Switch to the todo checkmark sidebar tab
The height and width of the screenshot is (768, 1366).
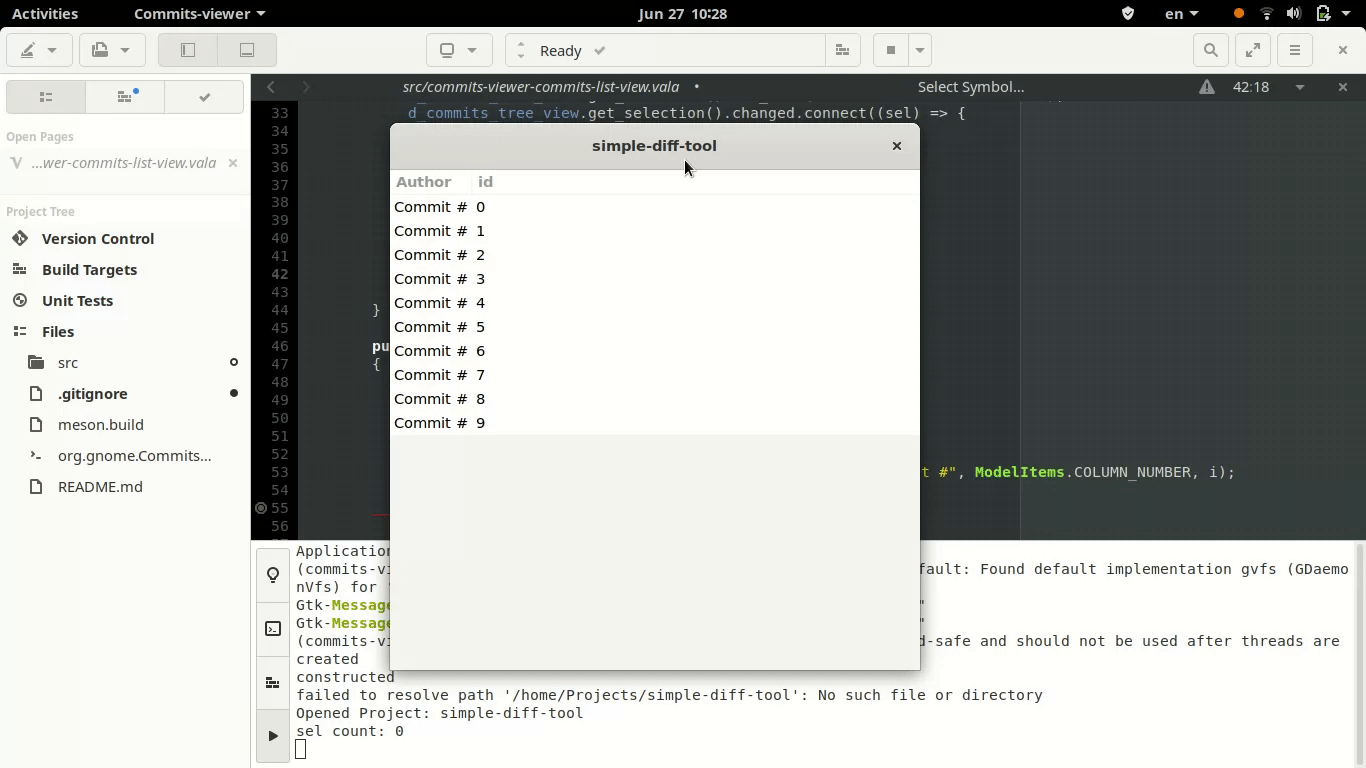coord(204,97)
